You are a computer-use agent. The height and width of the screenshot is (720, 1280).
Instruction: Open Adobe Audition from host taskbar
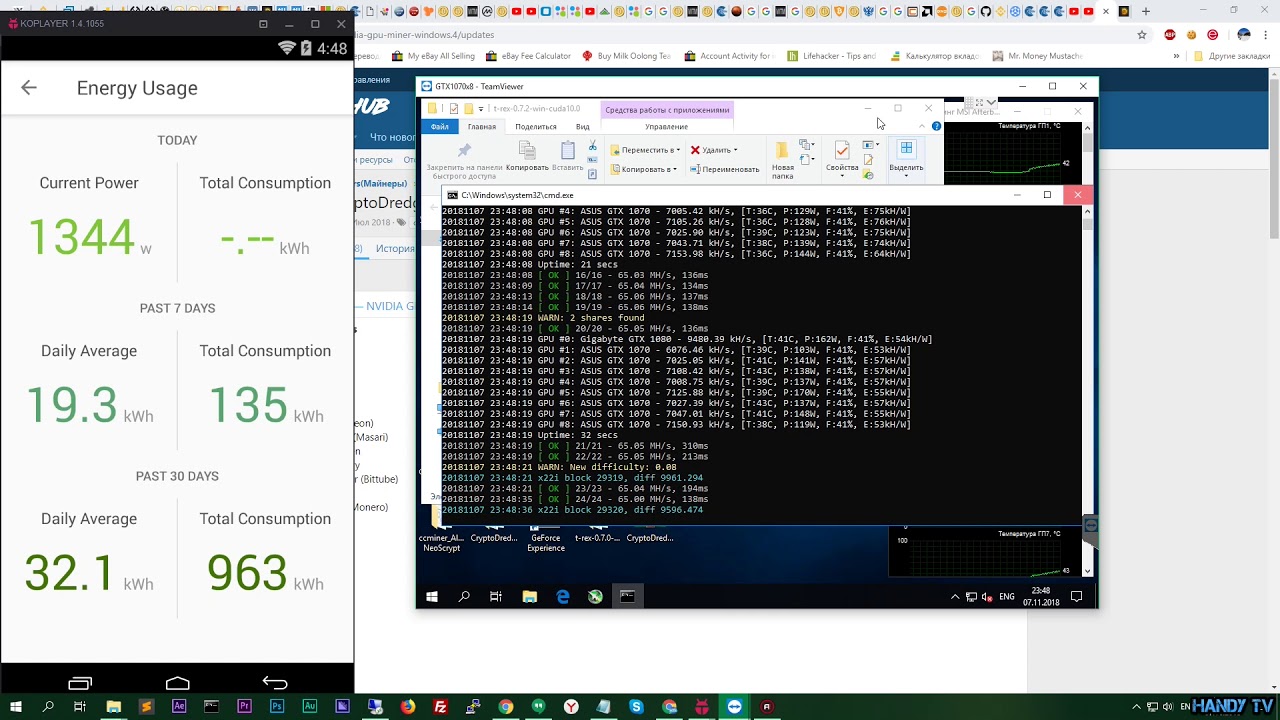click(x=310, y=707)
